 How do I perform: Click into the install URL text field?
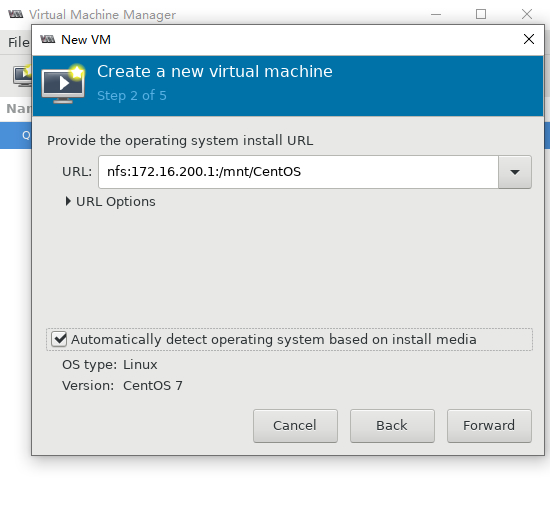click(x=298, y=172)
